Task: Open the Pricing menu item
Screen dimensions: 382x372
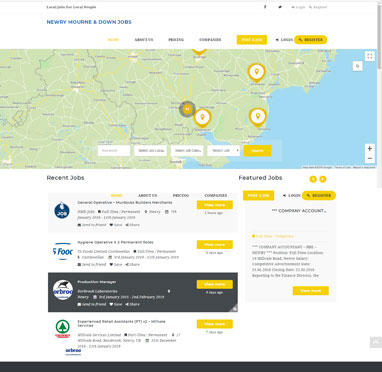Action: tap(176, 40)
